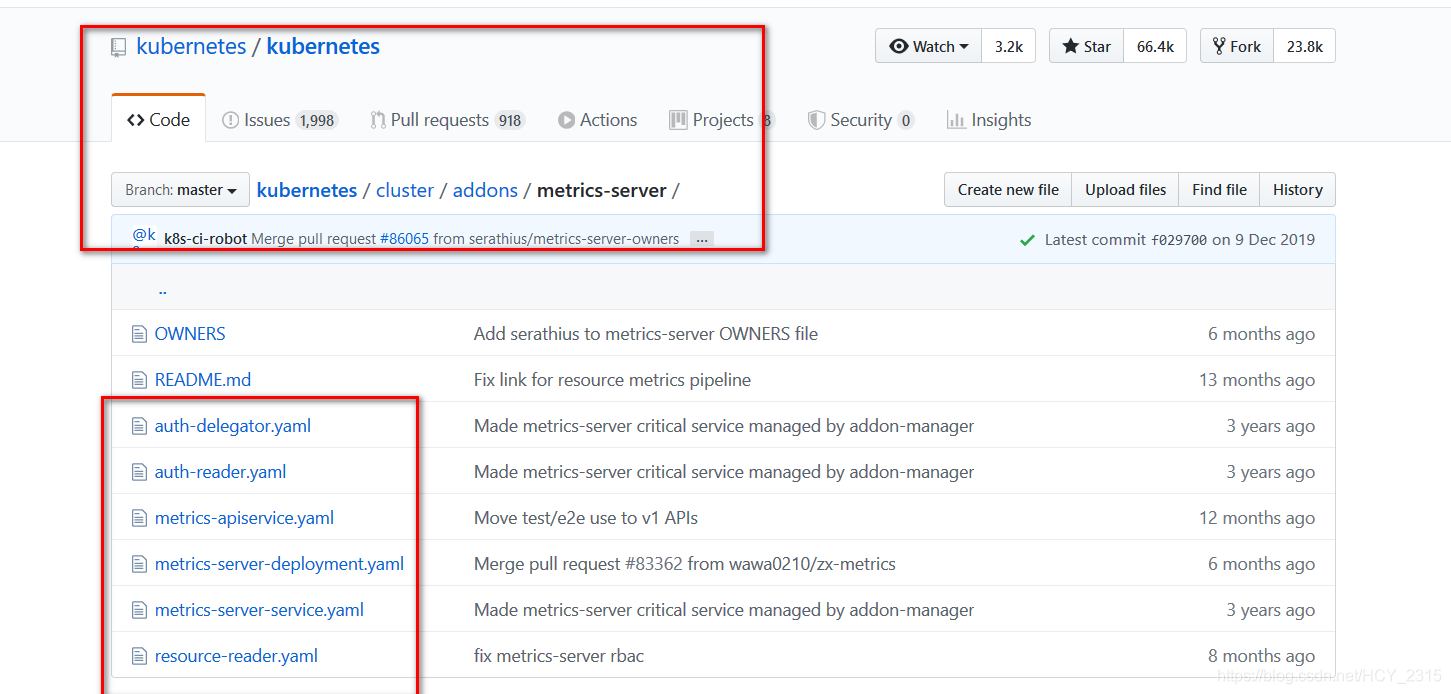
Task: Click the 23.8k forks count
Action: pyautogui.click(x=1304, y=46)
